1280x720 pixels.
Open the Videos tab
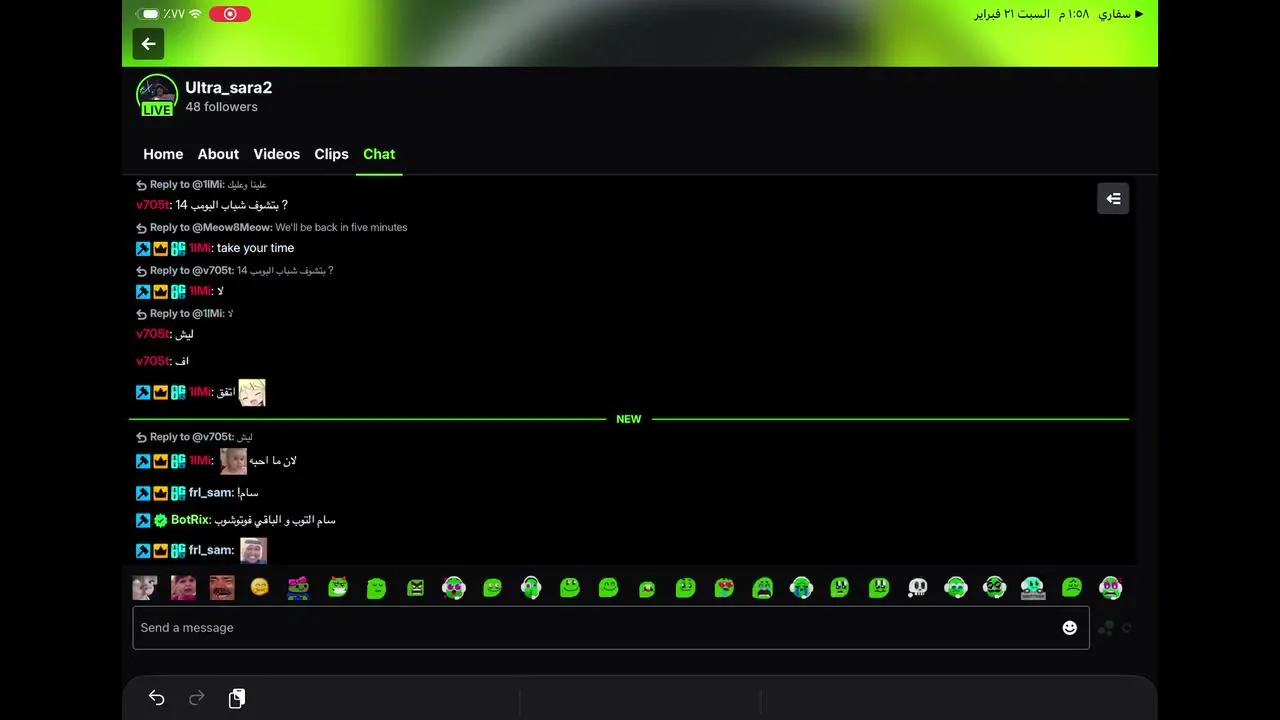click(x=276, y=154)
